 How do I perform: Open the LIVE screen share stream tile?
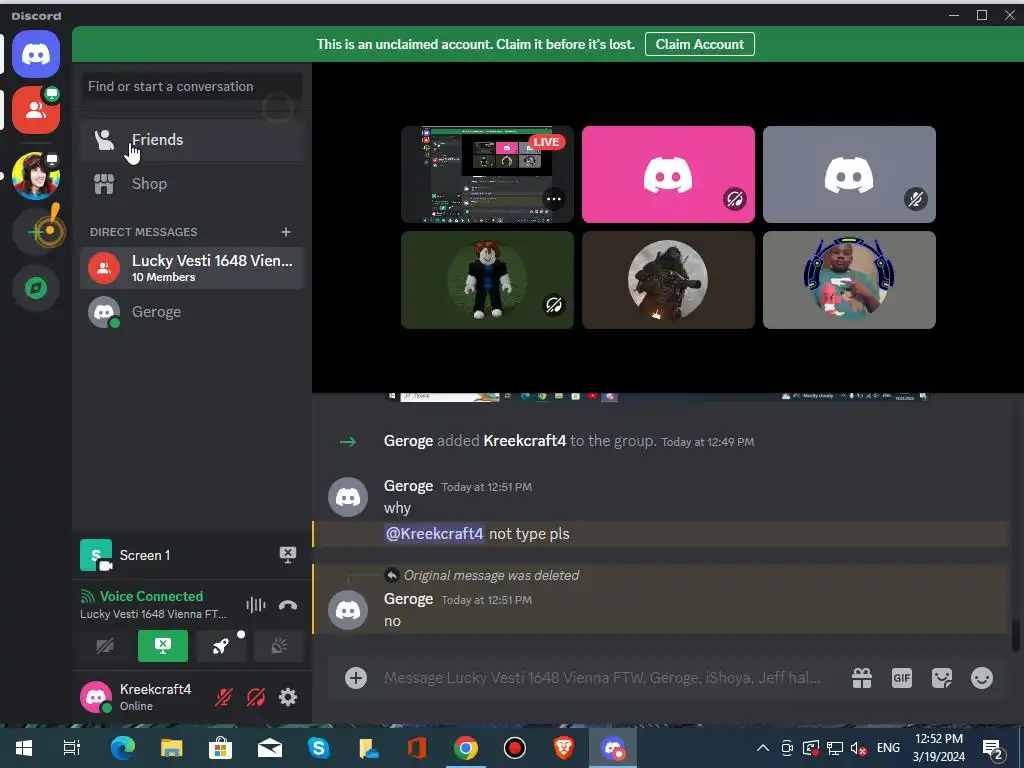(487, 174)
